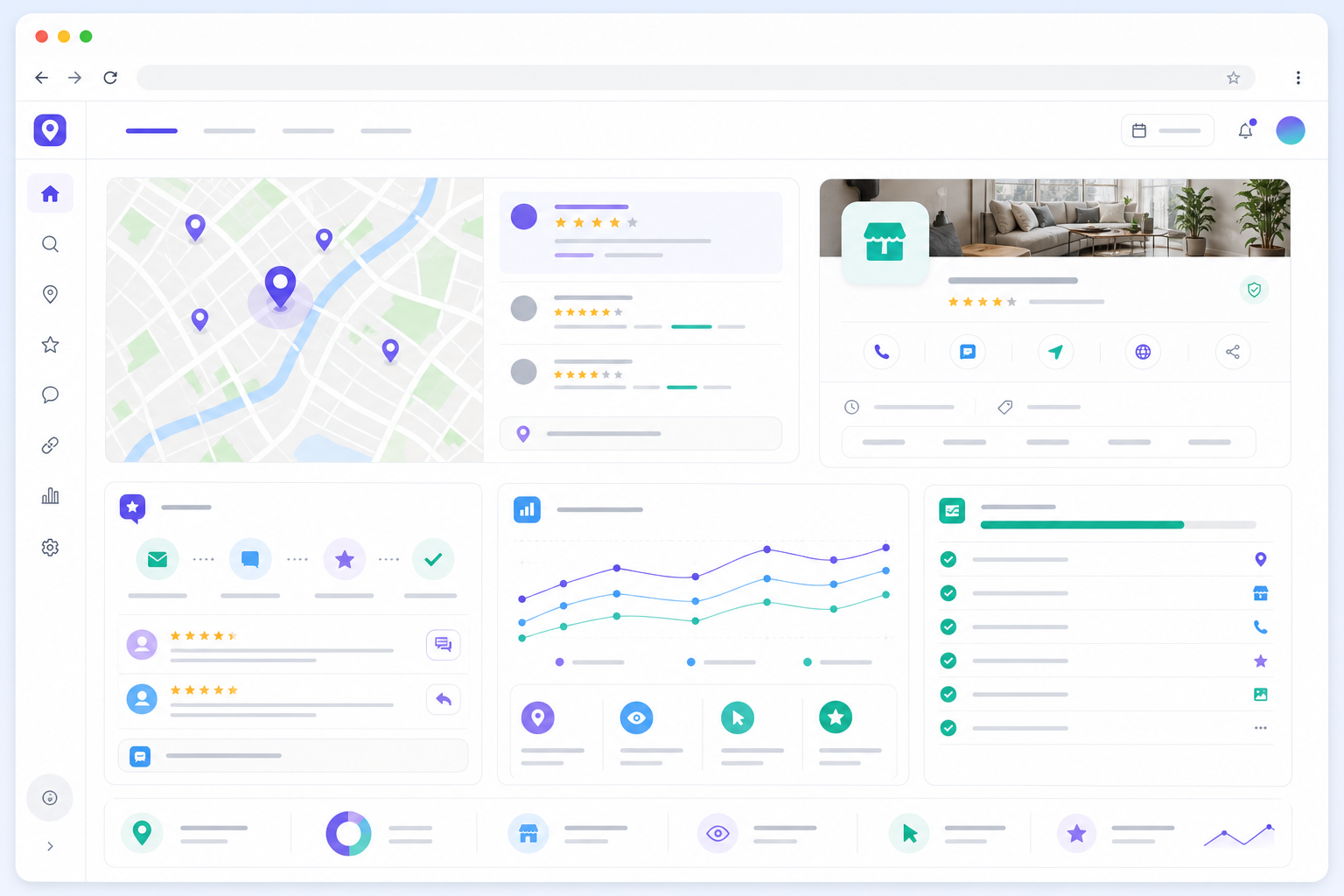Screen dimensions: 1344x896
Task: Bookmark page with the star icon
Action: tap(1234, 78)
